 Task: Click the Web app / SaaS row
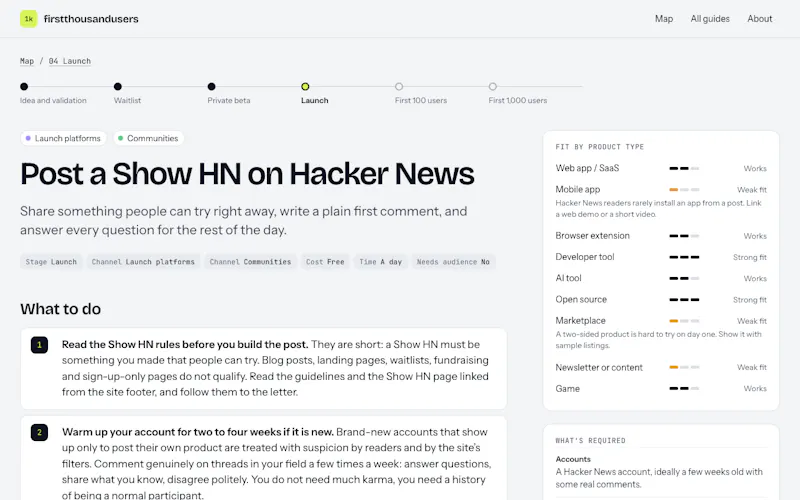(x=661, y=168)
